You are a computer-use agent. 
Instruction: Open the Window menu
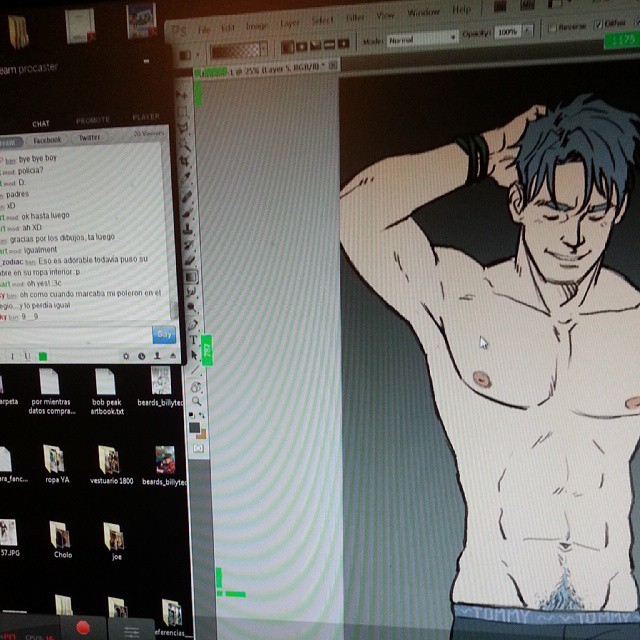423,12
